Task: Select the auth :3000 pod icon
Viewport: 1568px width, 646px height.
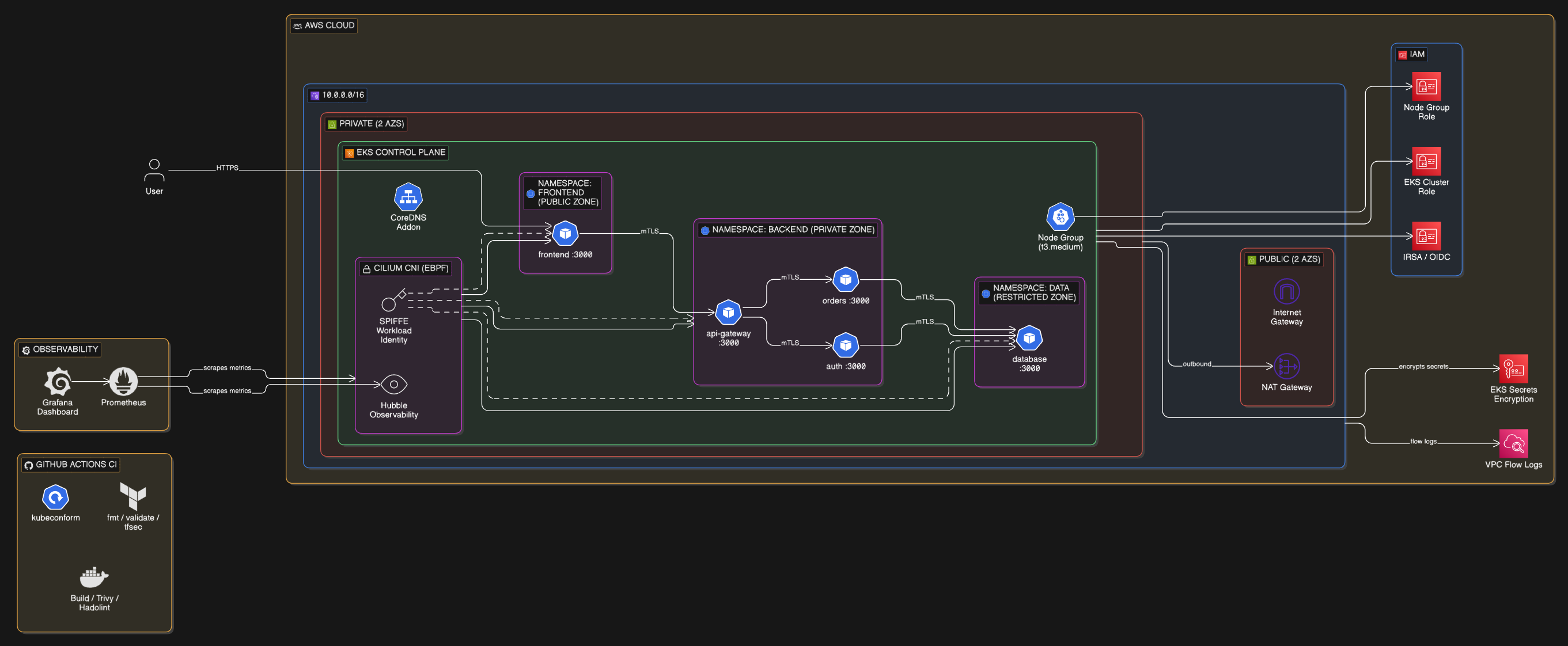Action: tap(846, 345)
